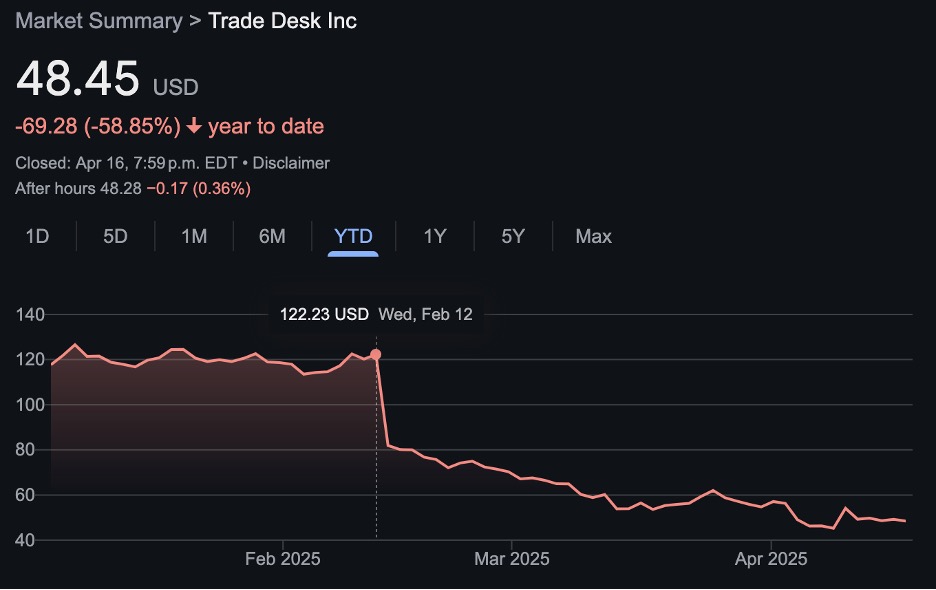
Task: Click the -69.28 (-58.85%) change text
Action: click(x=97, y=127)
